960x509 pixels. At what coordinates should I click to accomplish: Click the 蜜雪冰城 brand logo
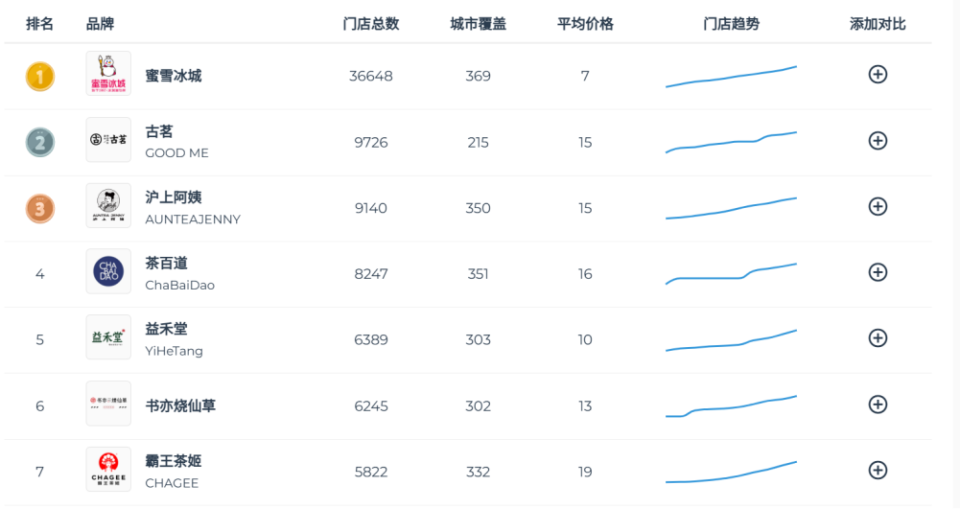(108, 74)
